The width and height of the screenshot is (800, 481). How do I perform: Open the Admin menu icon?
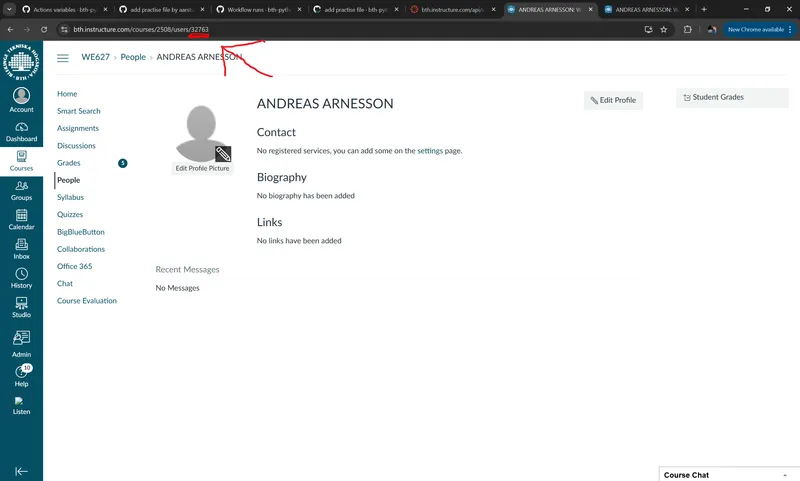point(21,343)
